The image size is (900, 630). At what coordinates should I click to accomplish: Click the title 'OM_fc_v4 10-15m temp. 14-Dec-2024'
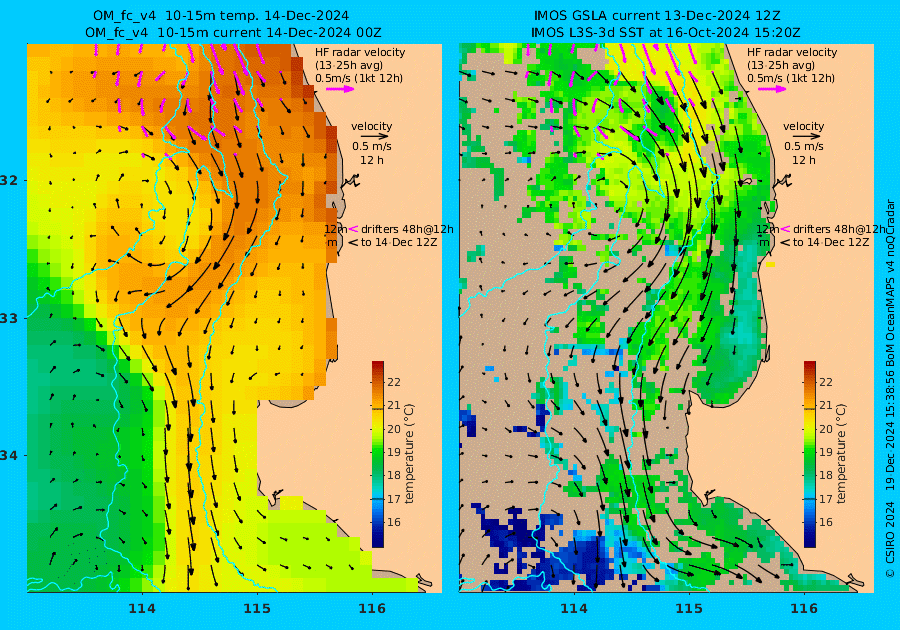coord(221,16)
